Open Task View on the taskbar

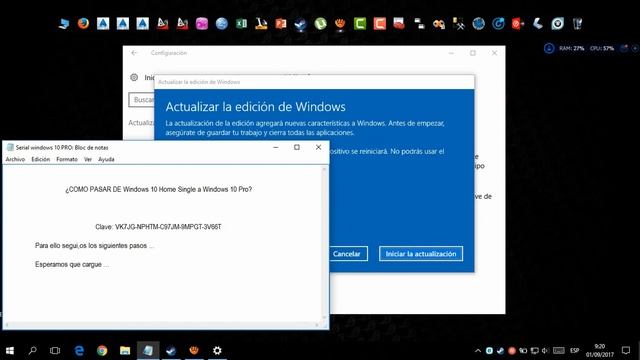(x=55, y=351)
